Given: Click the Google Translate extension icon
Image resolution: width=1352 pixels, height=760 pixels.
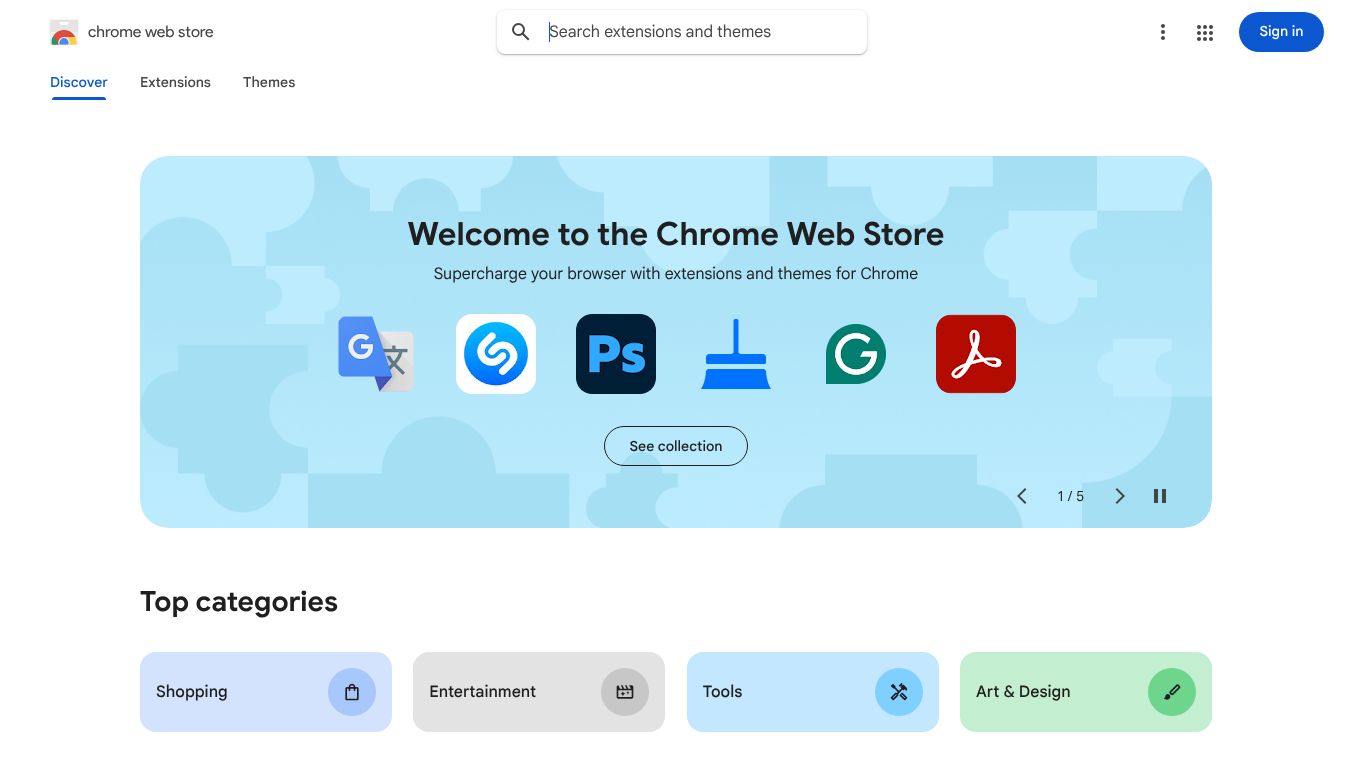Looking at the screenshot, I should pos(376,354).
